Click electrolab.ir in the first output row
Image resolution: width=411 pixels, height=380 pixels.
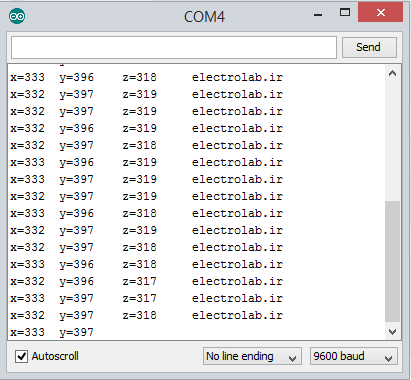(x=237, y=77)
